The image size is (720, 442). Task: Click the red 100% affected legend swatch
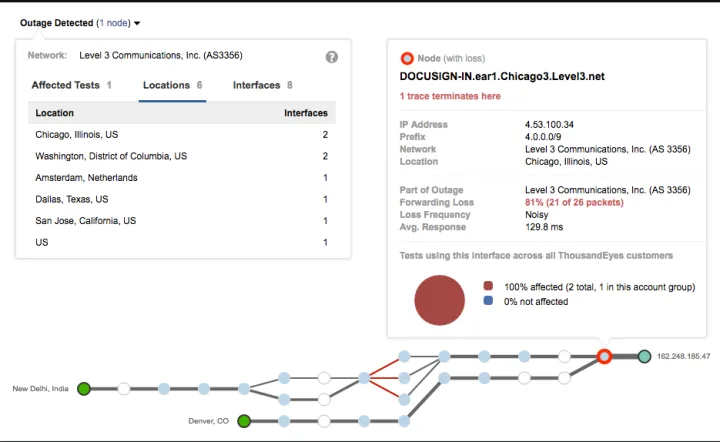point(488,287)
